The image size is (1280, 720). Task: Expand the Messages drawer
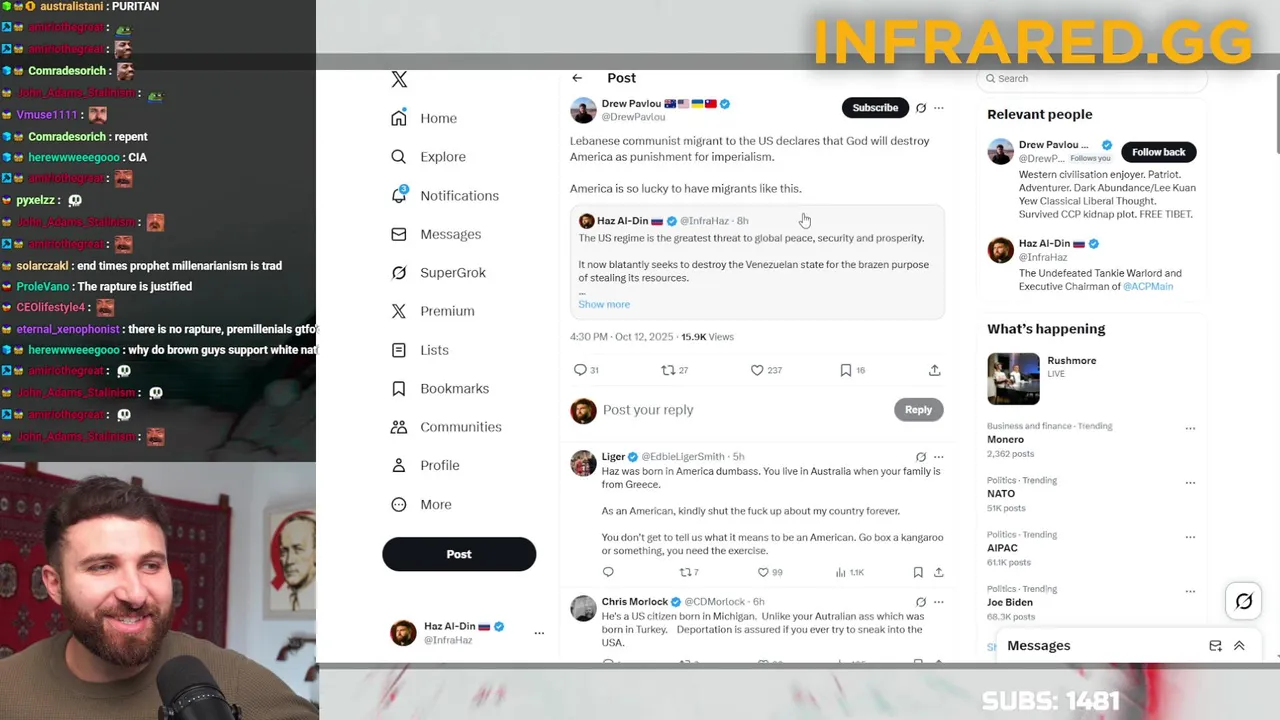[x=1239, y=646]
